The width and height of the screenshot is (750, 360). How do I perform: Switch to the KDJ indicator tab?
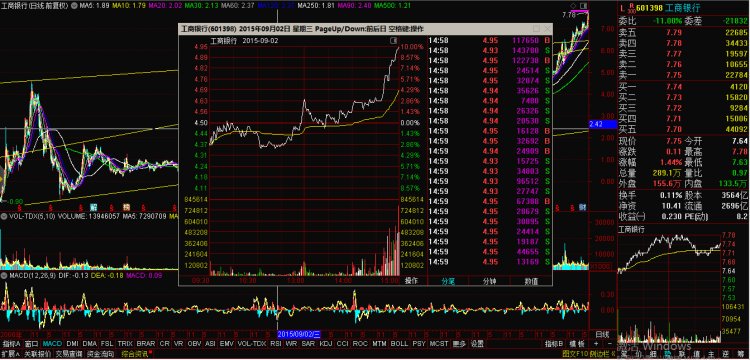point(326,344)
